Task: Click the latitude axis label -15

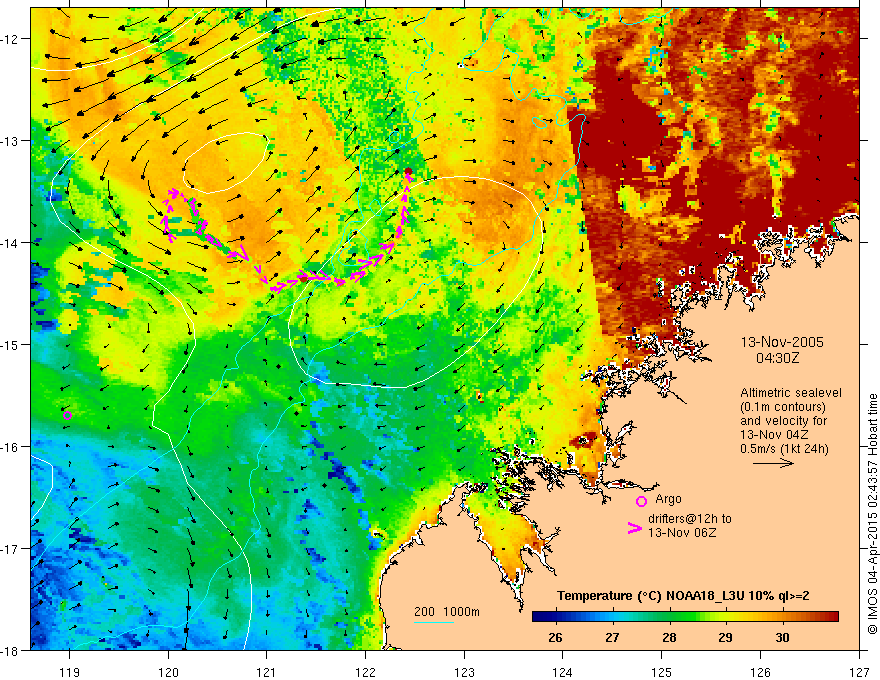Action: click(x=11, y=345)
